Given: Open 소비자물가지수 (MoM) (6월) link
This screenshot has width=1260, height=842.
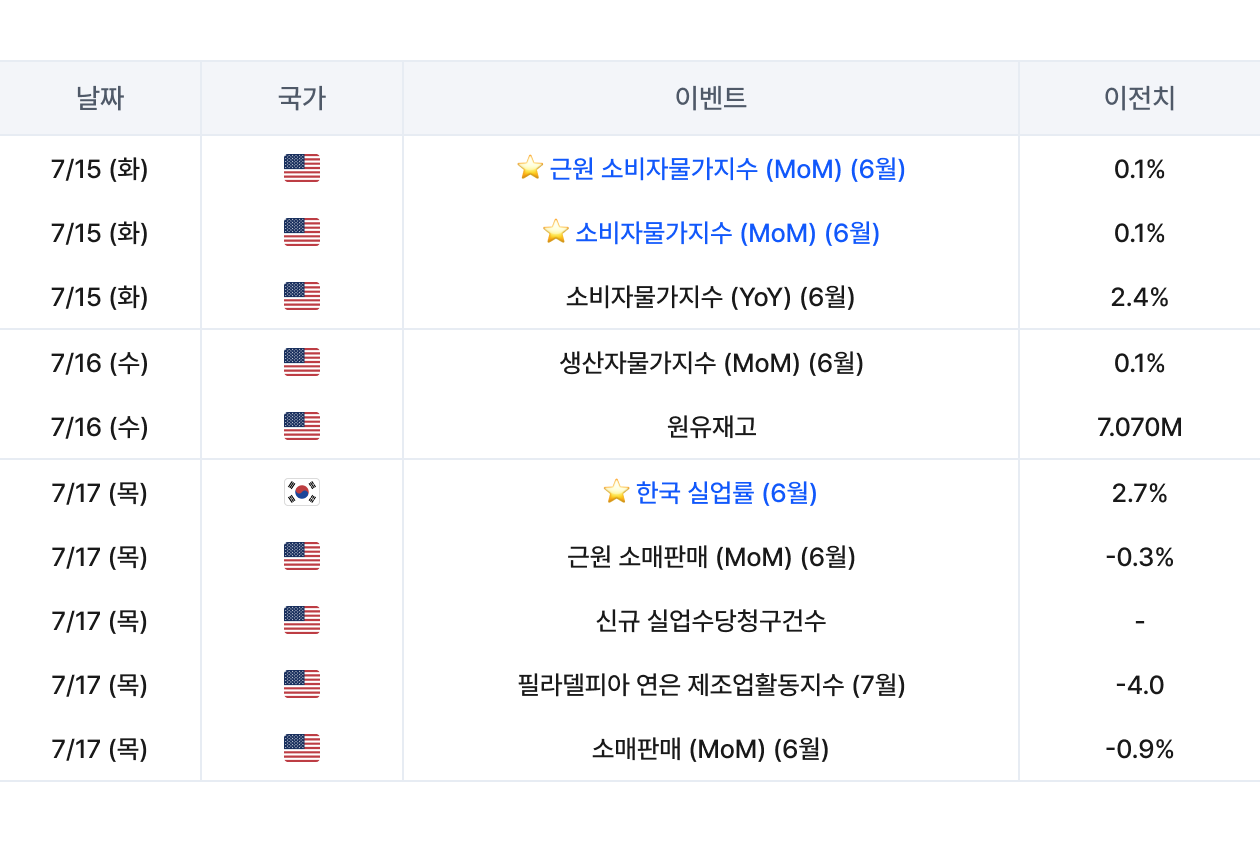Looking at the screenshot, I should pos(727,233).
